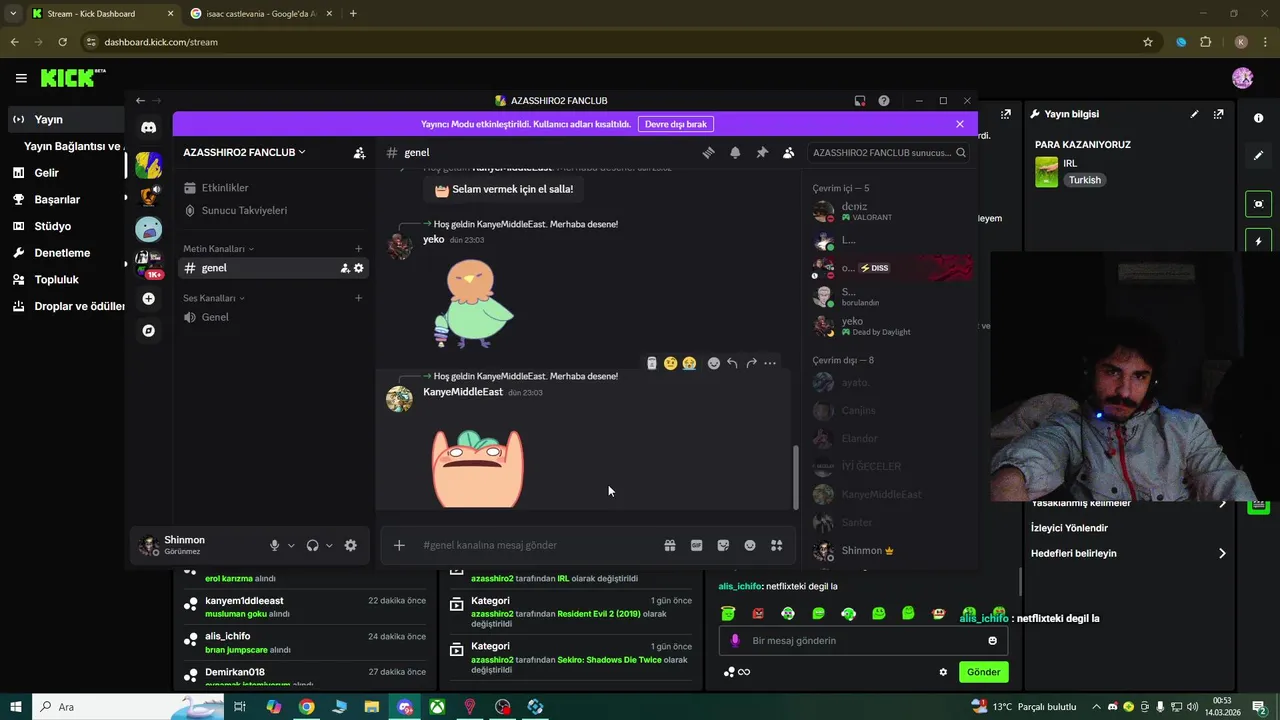Open the Discord help question mark icon
Screen dimensions: 1280x720
(884, 101)
